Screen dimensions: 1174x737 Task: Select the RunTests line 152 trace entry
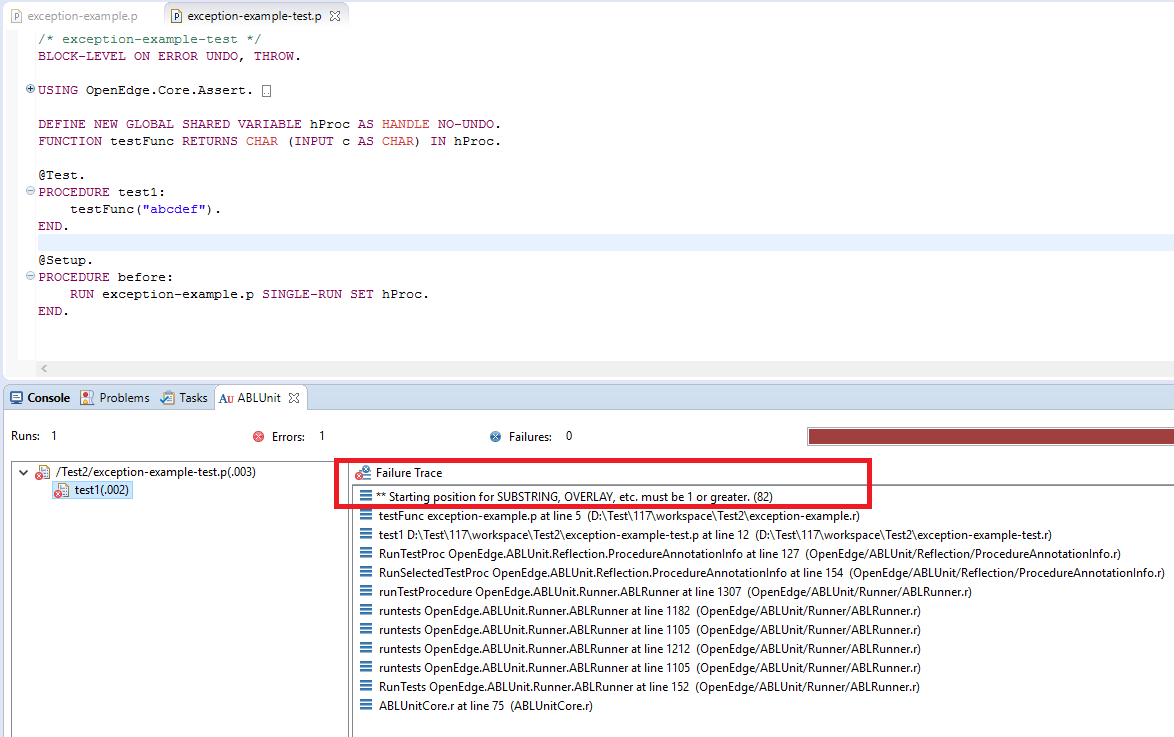(649, 687)
